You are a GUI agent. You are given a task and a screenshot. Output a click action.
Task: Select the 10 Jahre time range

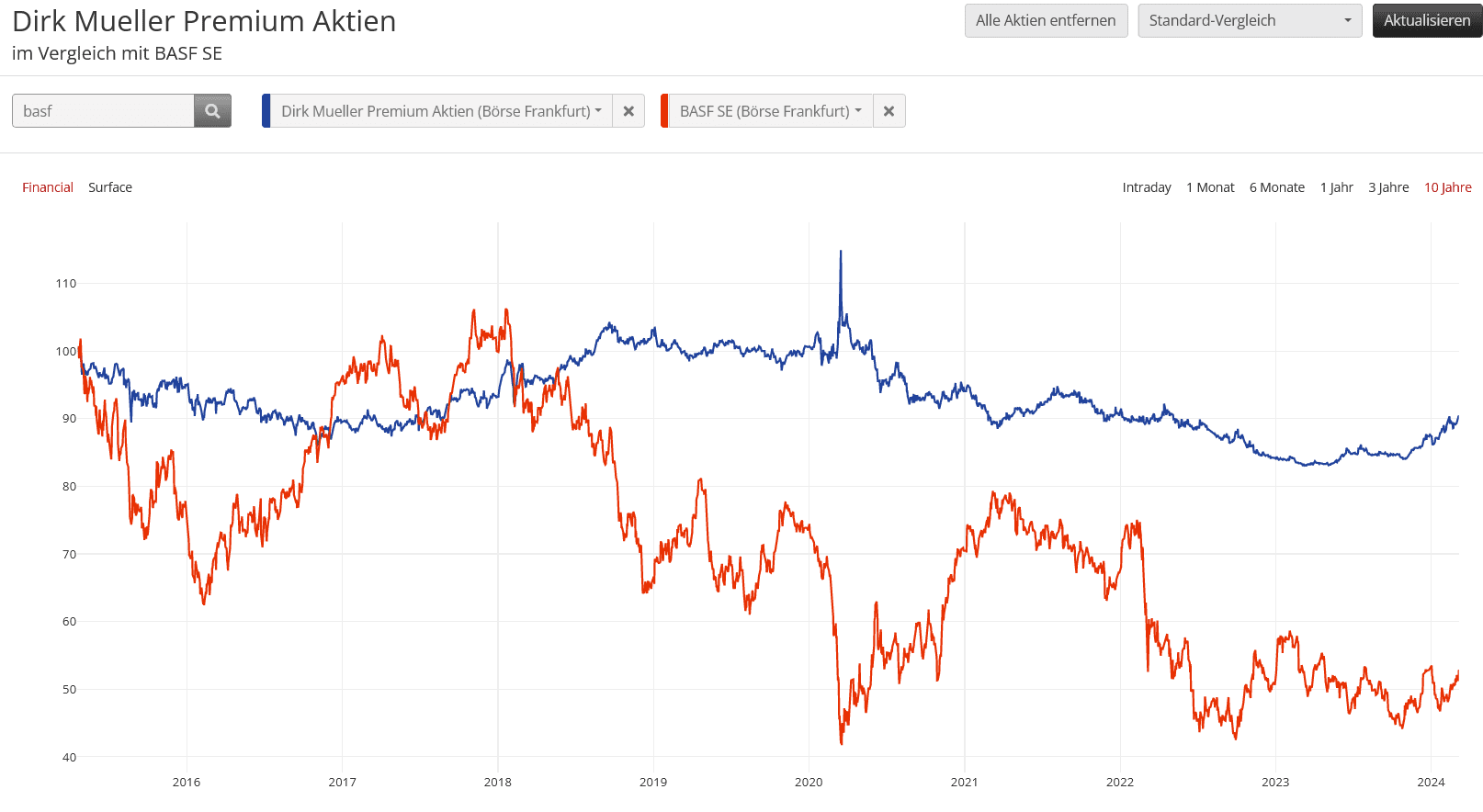[1448, 187]
